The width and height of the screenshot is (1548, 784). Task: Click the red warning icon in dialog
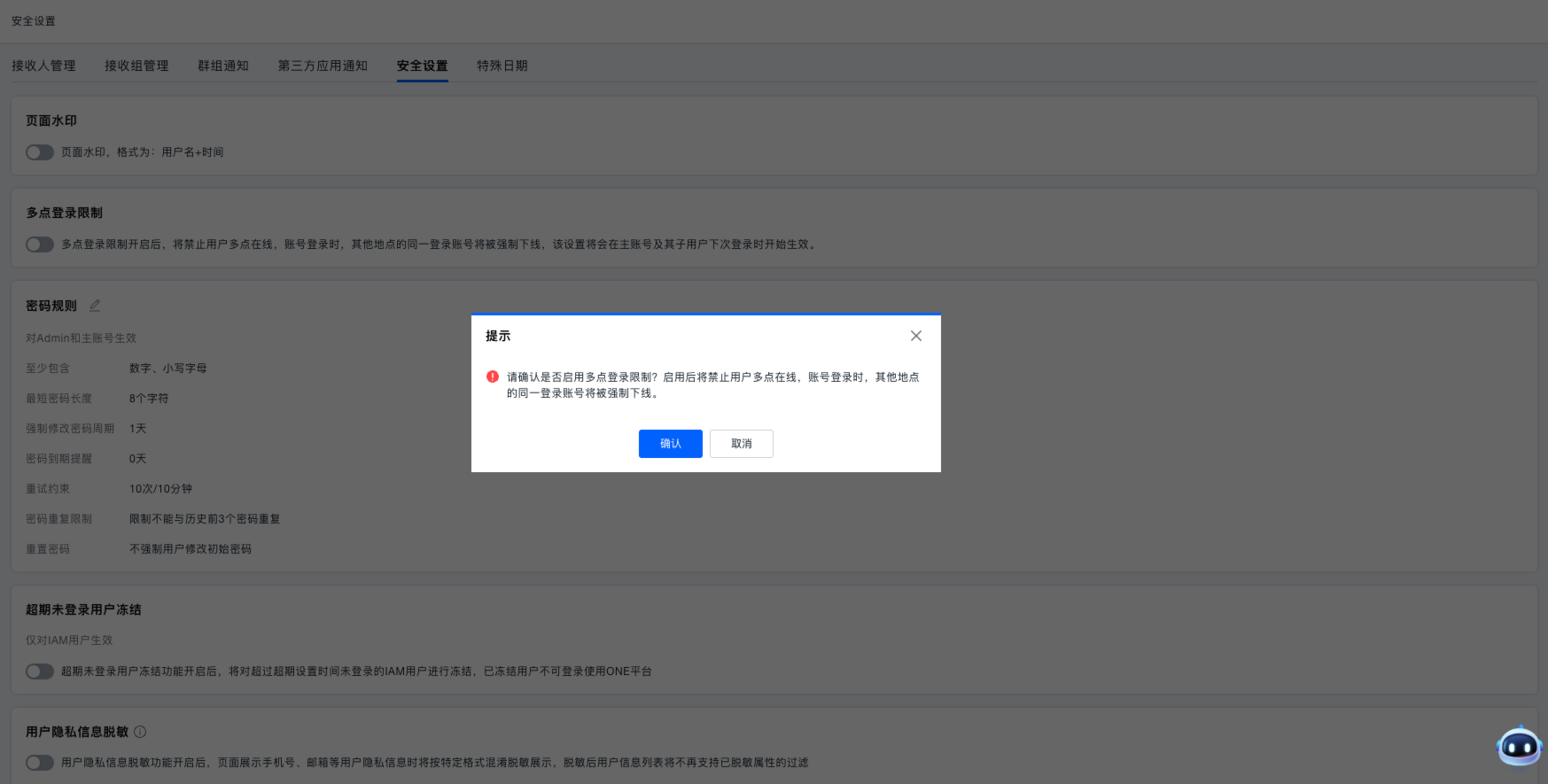coord(493,376)
